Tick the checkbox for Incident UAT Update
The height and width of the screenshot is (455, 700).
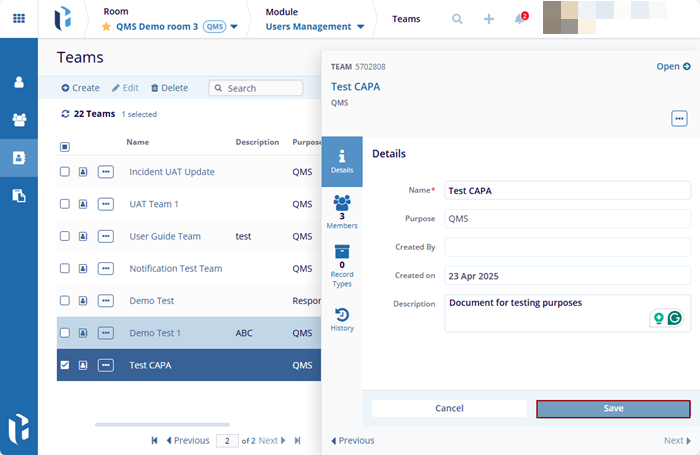[x=65, y=172]
